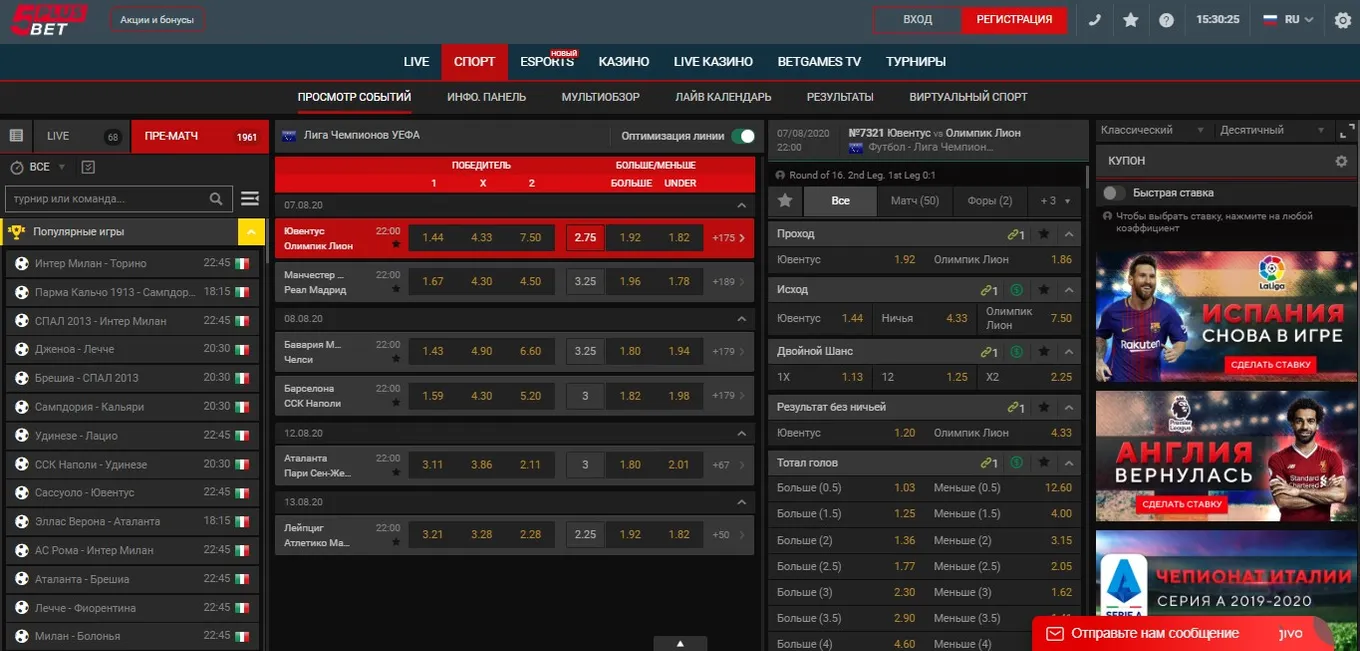1360x651 pixels.
Task: Open the RU language dropdown
Action: click(x=1288, y=19)
